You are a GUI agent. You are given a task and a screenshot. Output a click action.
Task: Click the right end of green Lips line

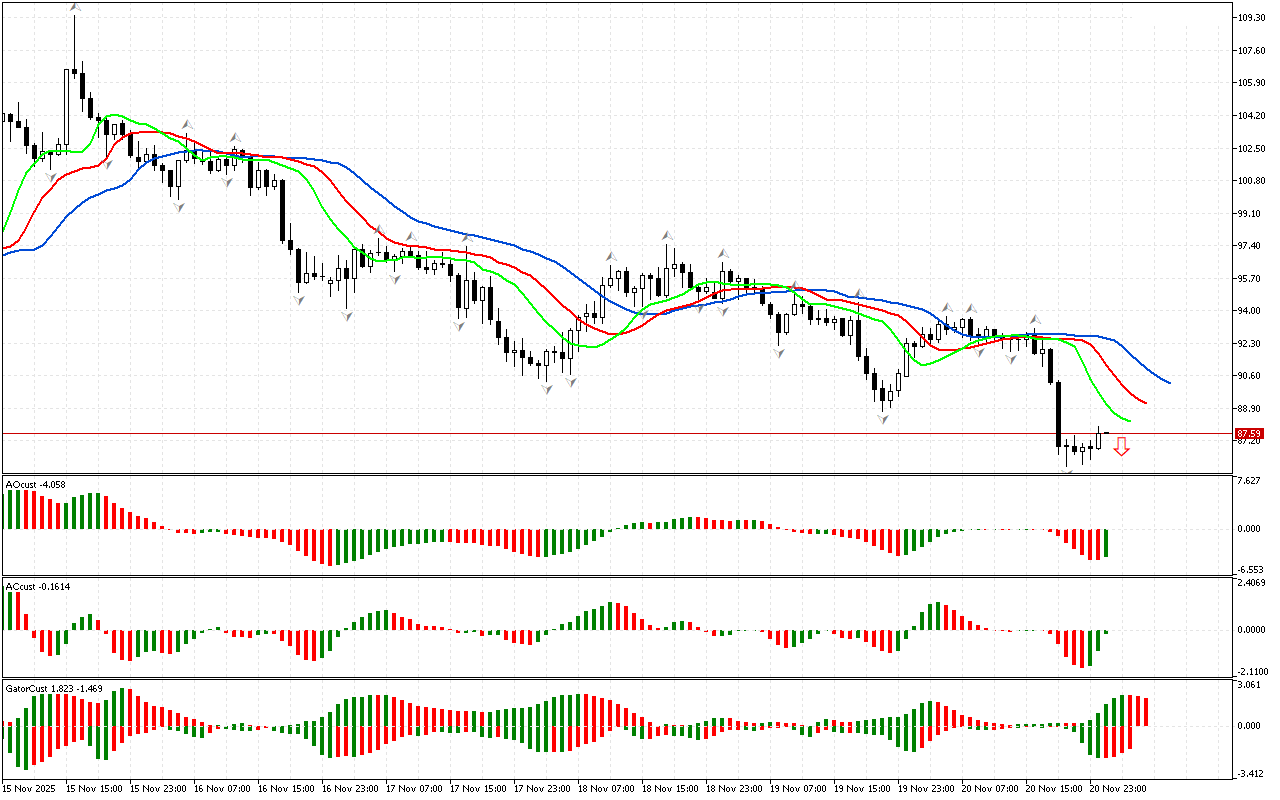pos(1128,420)
